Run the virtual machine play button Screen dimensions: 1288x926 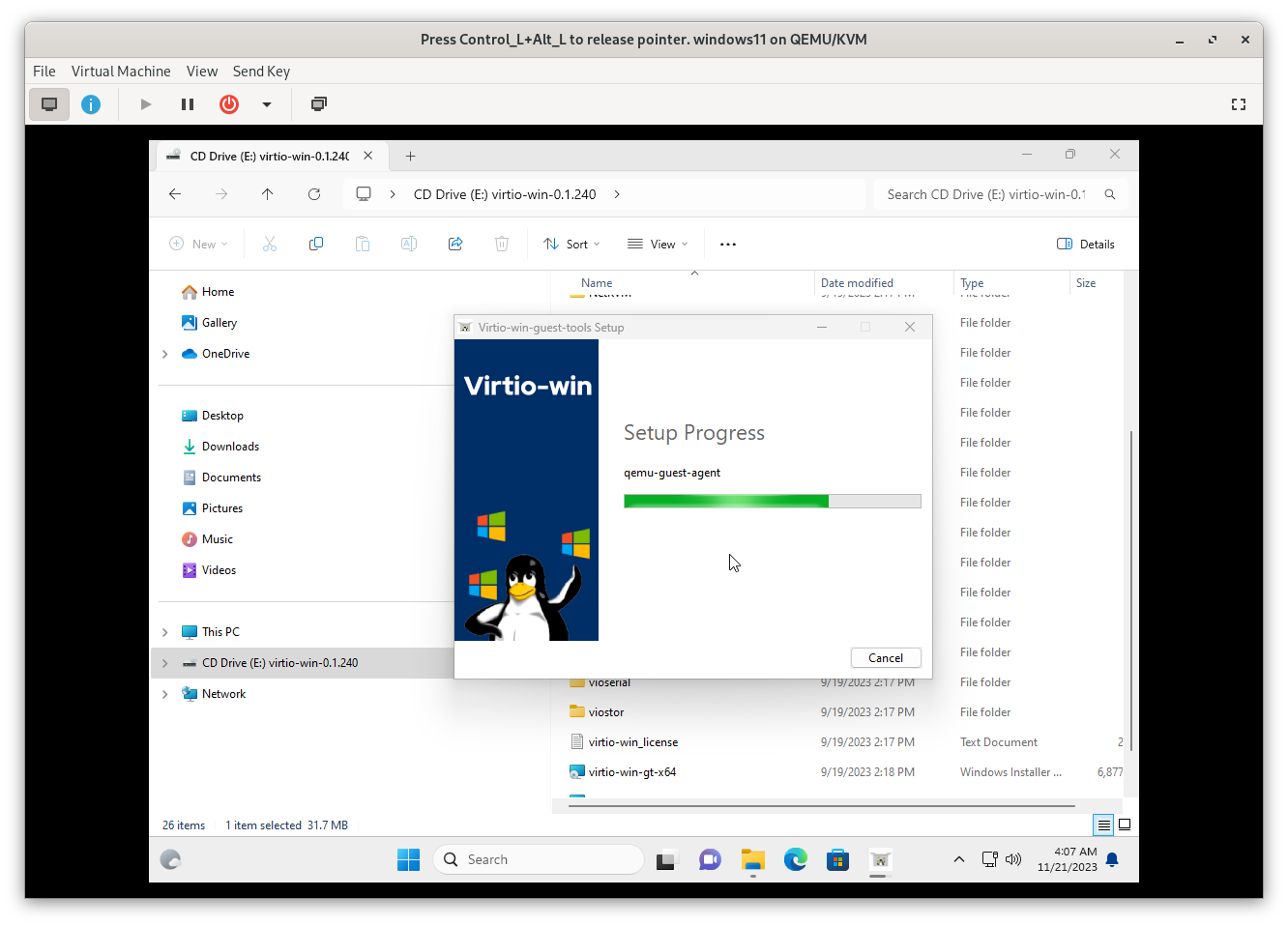[x=146, y=104]
